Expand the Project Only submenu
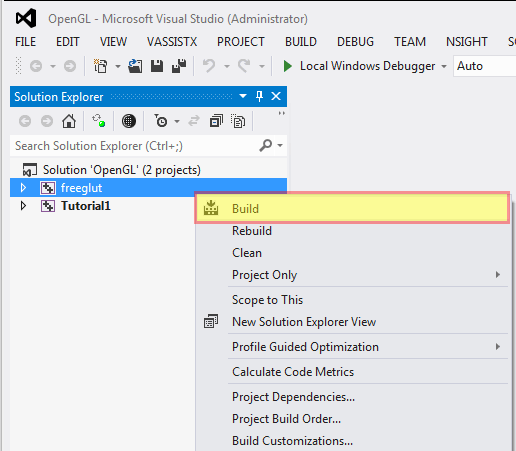Viewport: 516px width, 451px height. click(498, 275)
